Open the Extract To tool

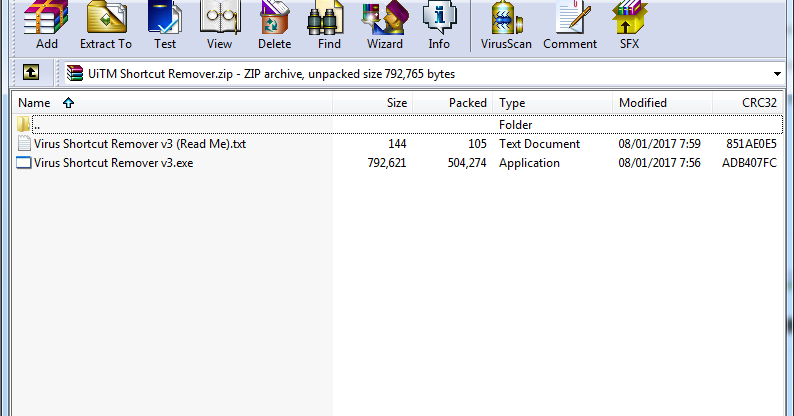point(106,24)
